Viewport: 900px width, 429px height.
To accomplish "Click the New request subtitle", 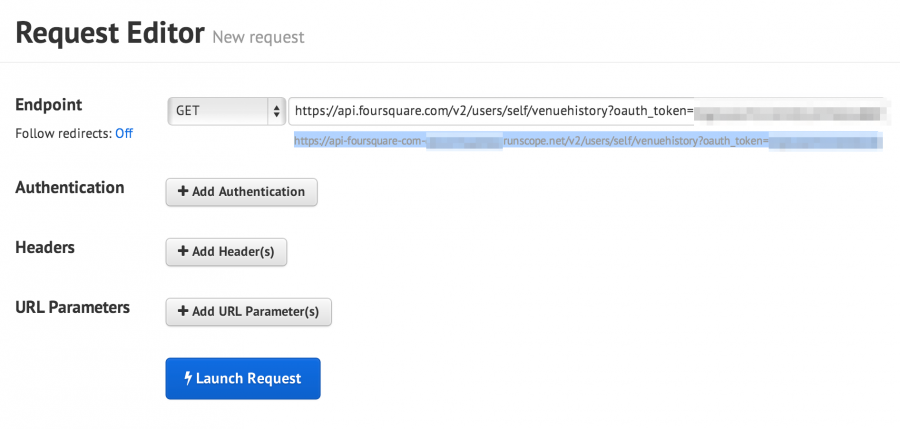I will 258,37.
